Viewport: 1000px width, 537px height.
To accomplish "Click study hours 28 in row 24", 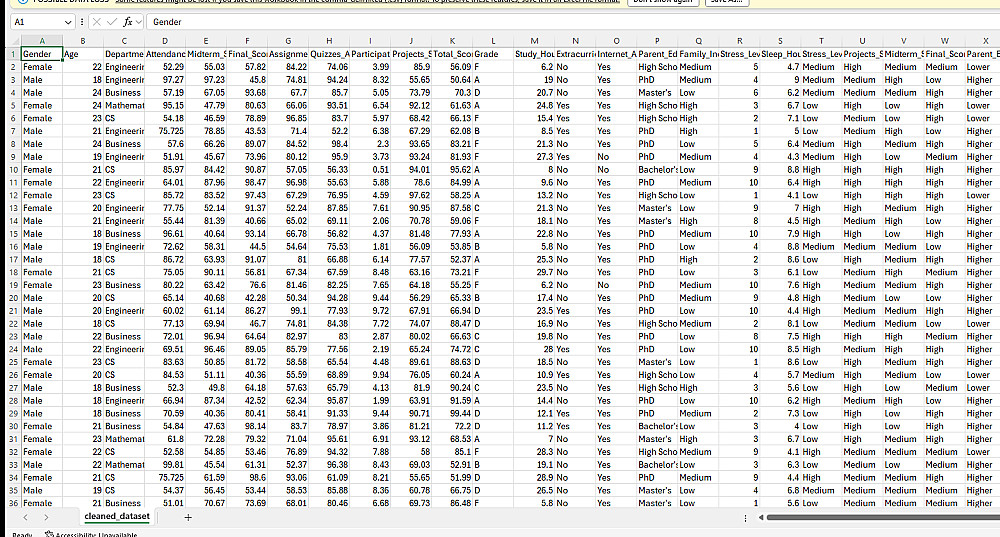I will pyautogui.click(x=534, y=349).
